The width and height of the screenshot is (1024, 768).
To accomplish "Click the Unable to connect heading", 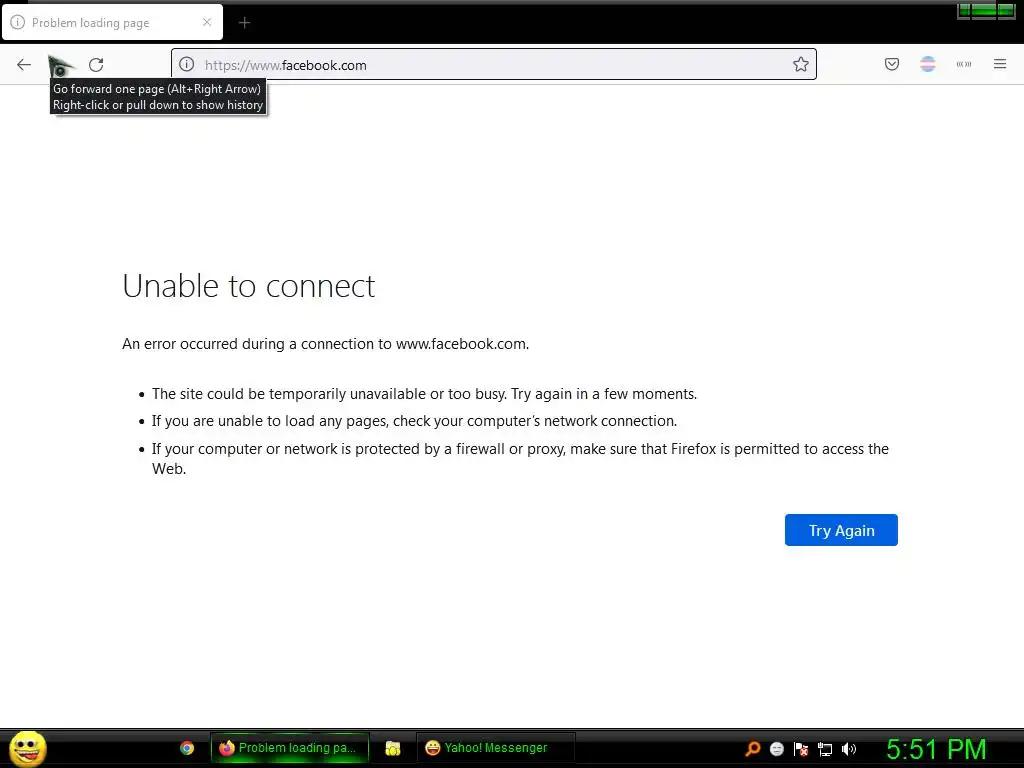I will pos(249,286).
